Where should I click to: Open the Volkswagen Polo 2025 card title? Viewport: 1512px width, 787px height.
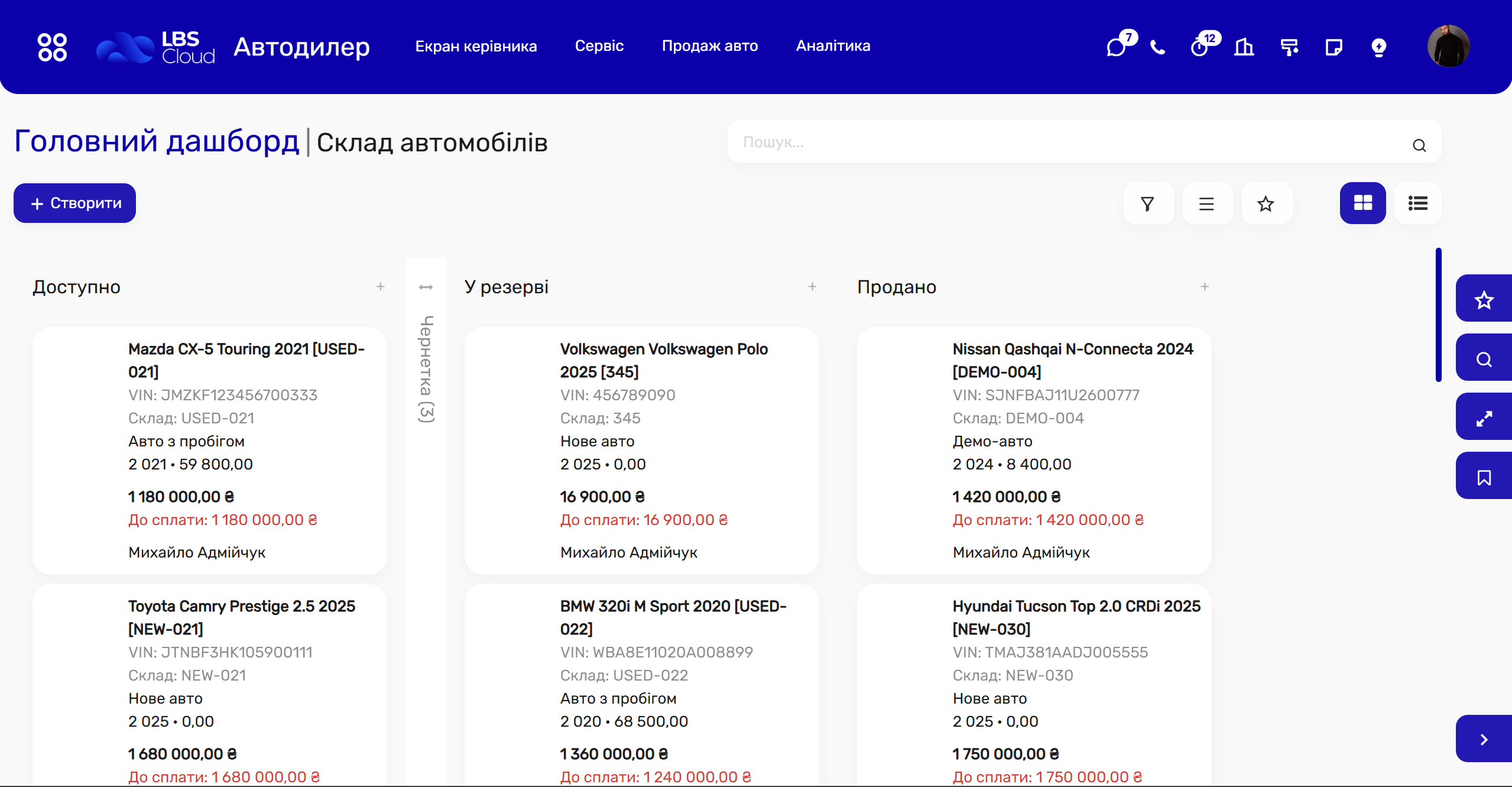[x=664, y=361]
